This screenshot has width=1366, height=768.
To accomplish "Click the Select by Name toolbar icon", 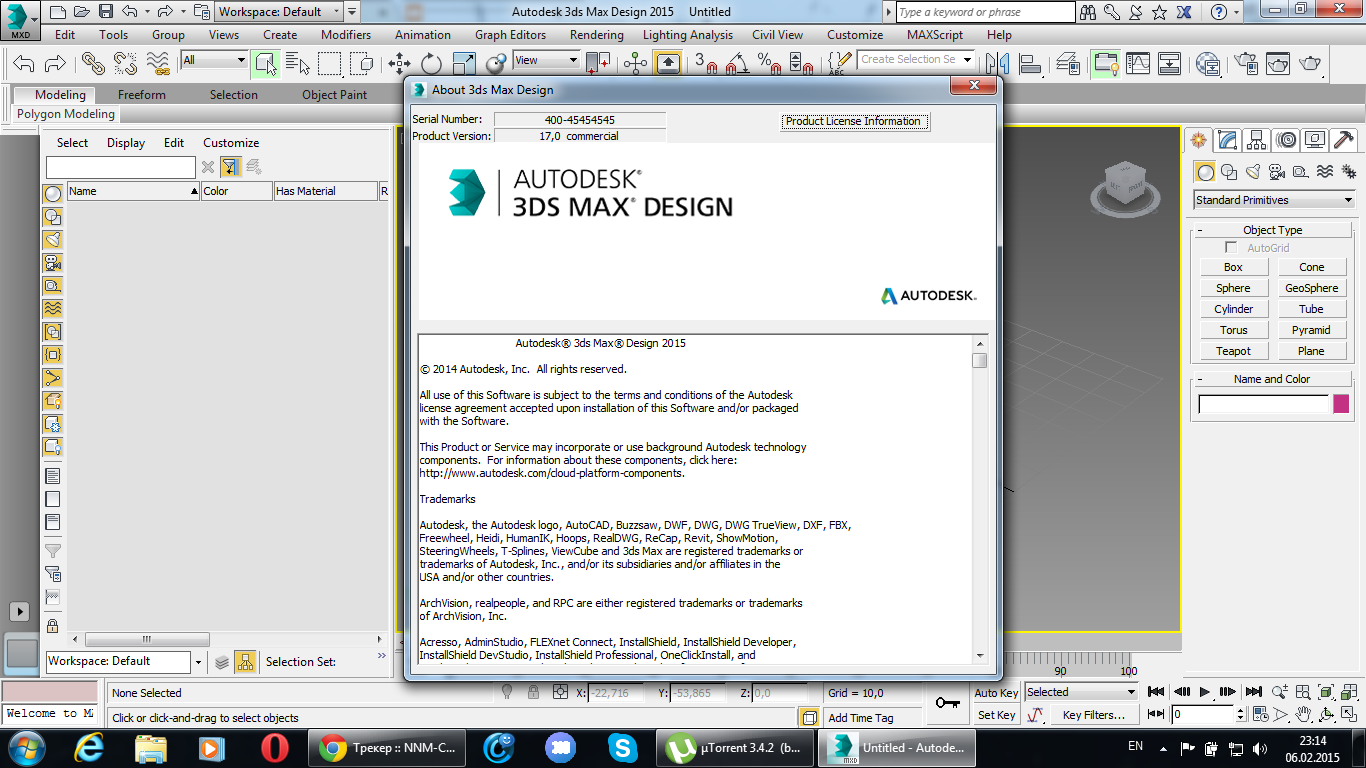I will [298, 63].
